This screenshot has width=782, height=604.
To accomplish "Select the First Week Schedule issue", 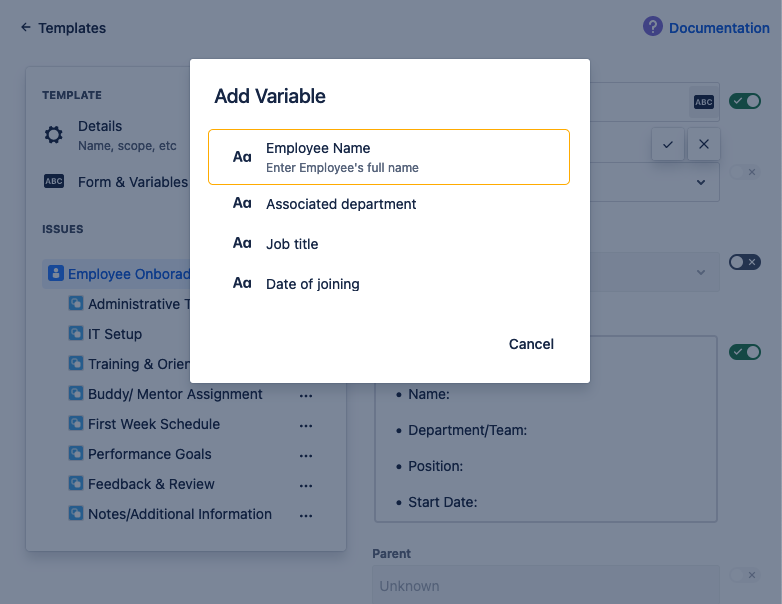I will click(153, 424).
